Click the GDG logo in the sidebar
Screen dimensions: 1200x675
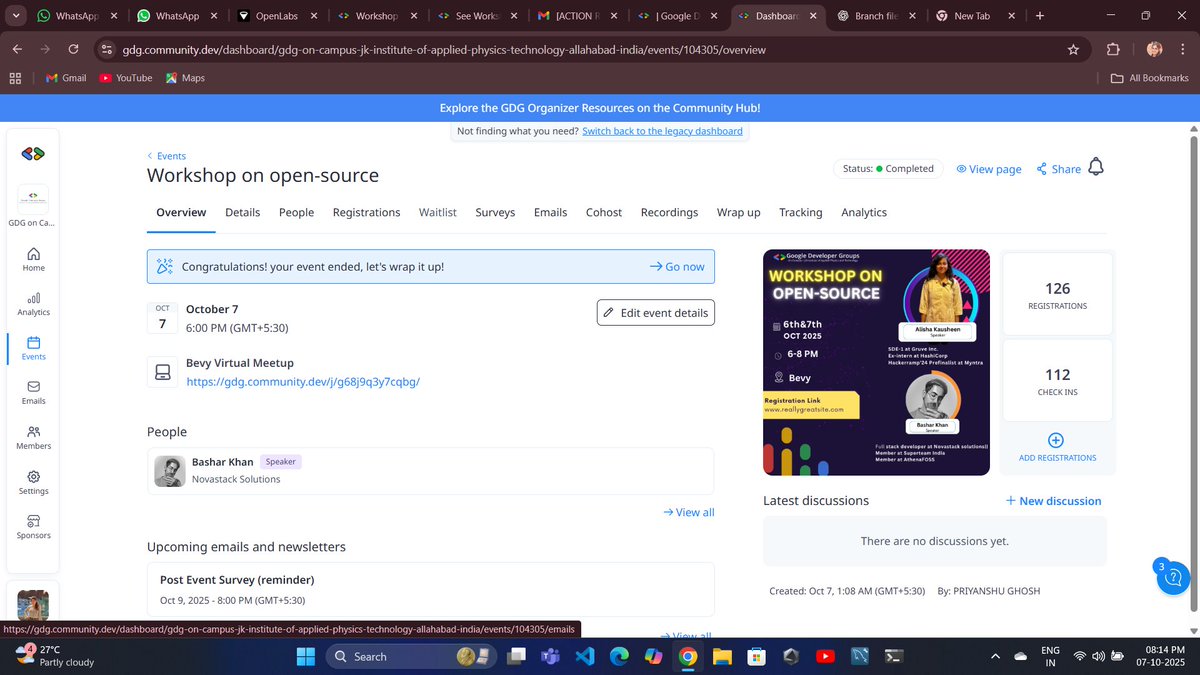(x=33, y=153)
